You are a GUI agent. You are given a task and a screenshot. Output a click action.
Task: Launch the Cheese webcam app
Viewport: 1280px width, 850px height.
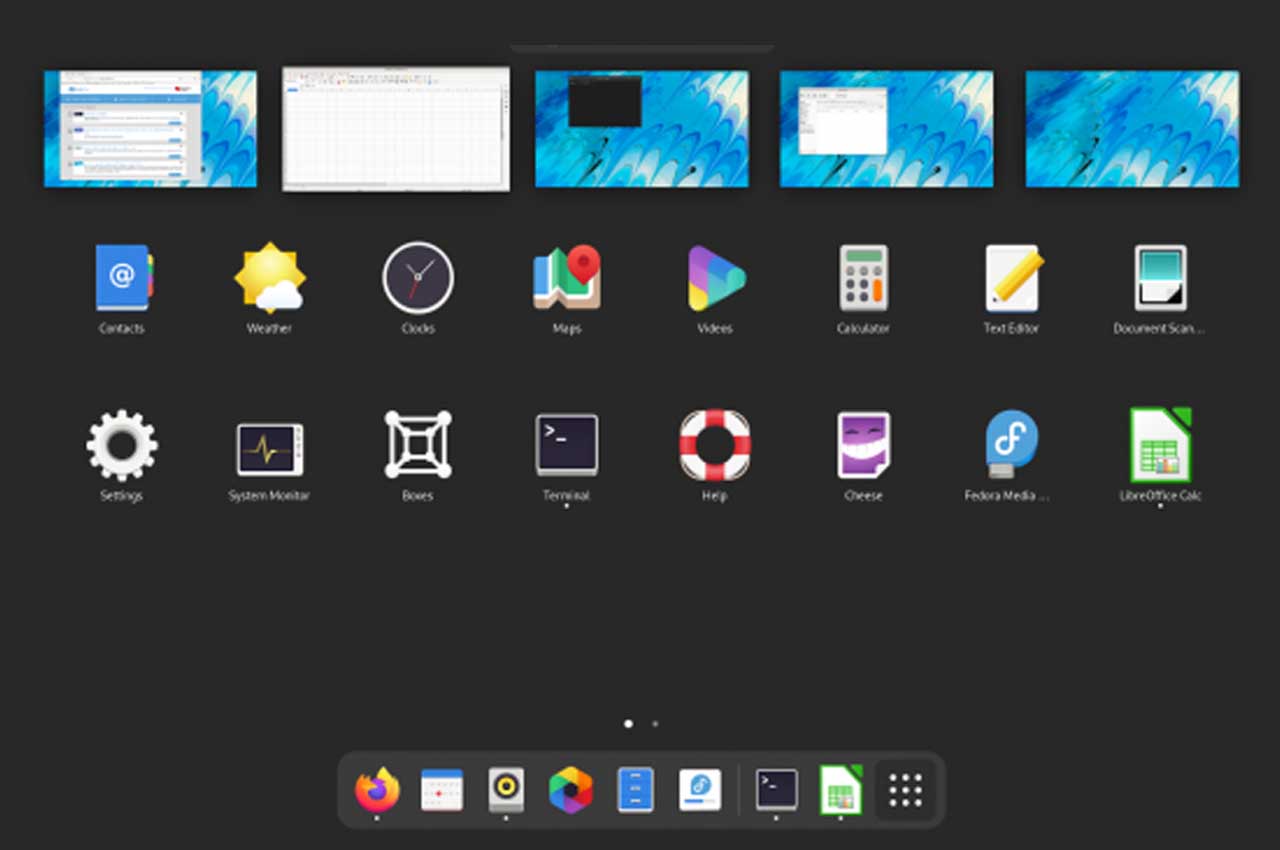tap(863, 445)
